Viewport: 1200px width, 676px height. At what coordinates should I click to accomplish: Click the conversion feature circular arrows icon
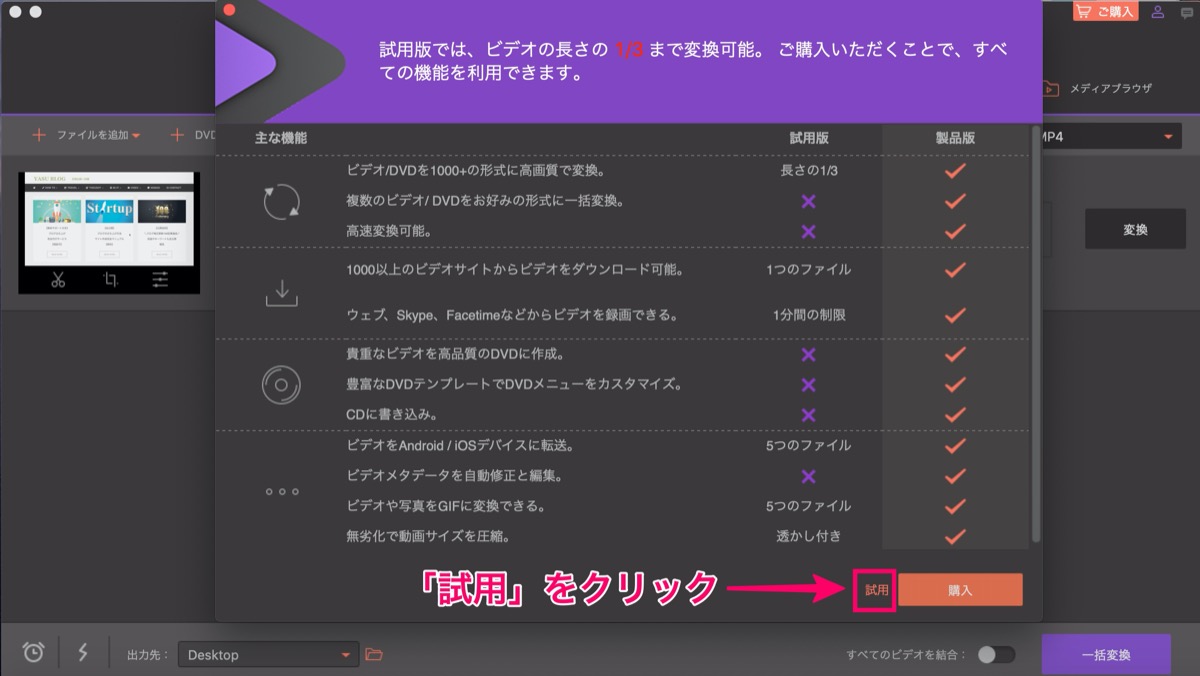click(281, 201)
